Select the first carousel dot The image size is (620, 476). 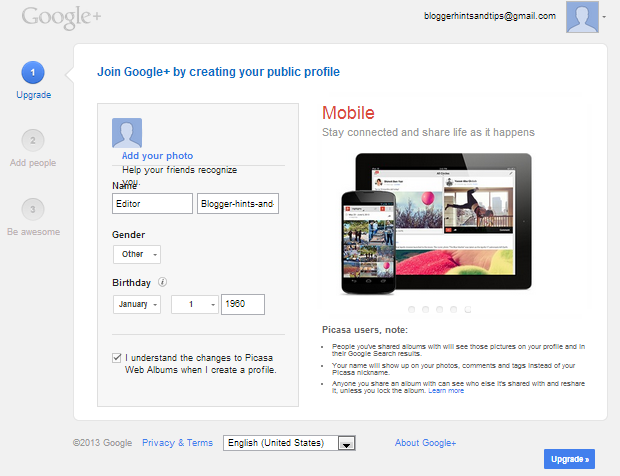click(412, 310)
